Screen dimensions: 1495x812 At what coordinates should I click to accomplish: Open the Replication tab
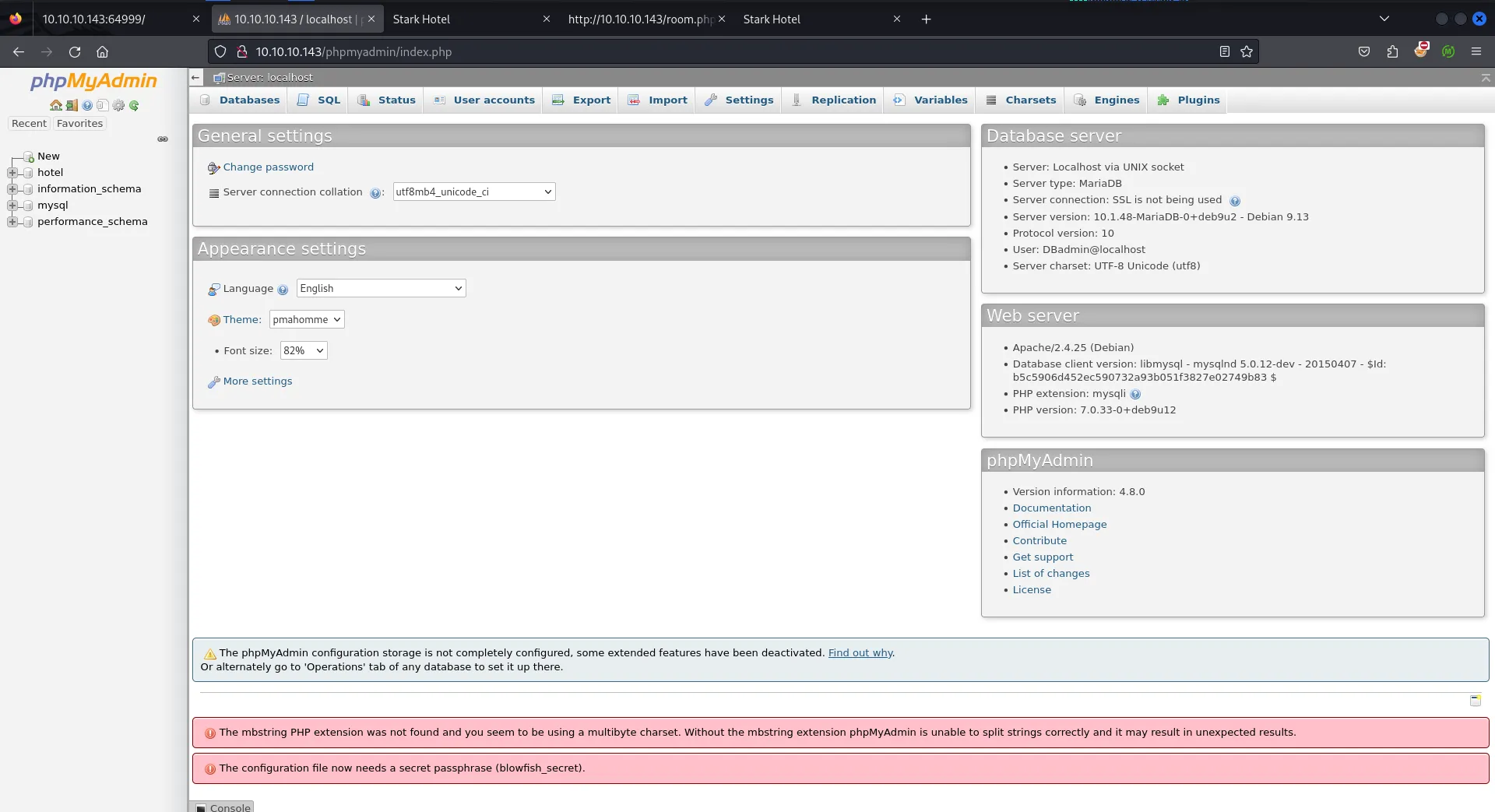coord(834,100)
